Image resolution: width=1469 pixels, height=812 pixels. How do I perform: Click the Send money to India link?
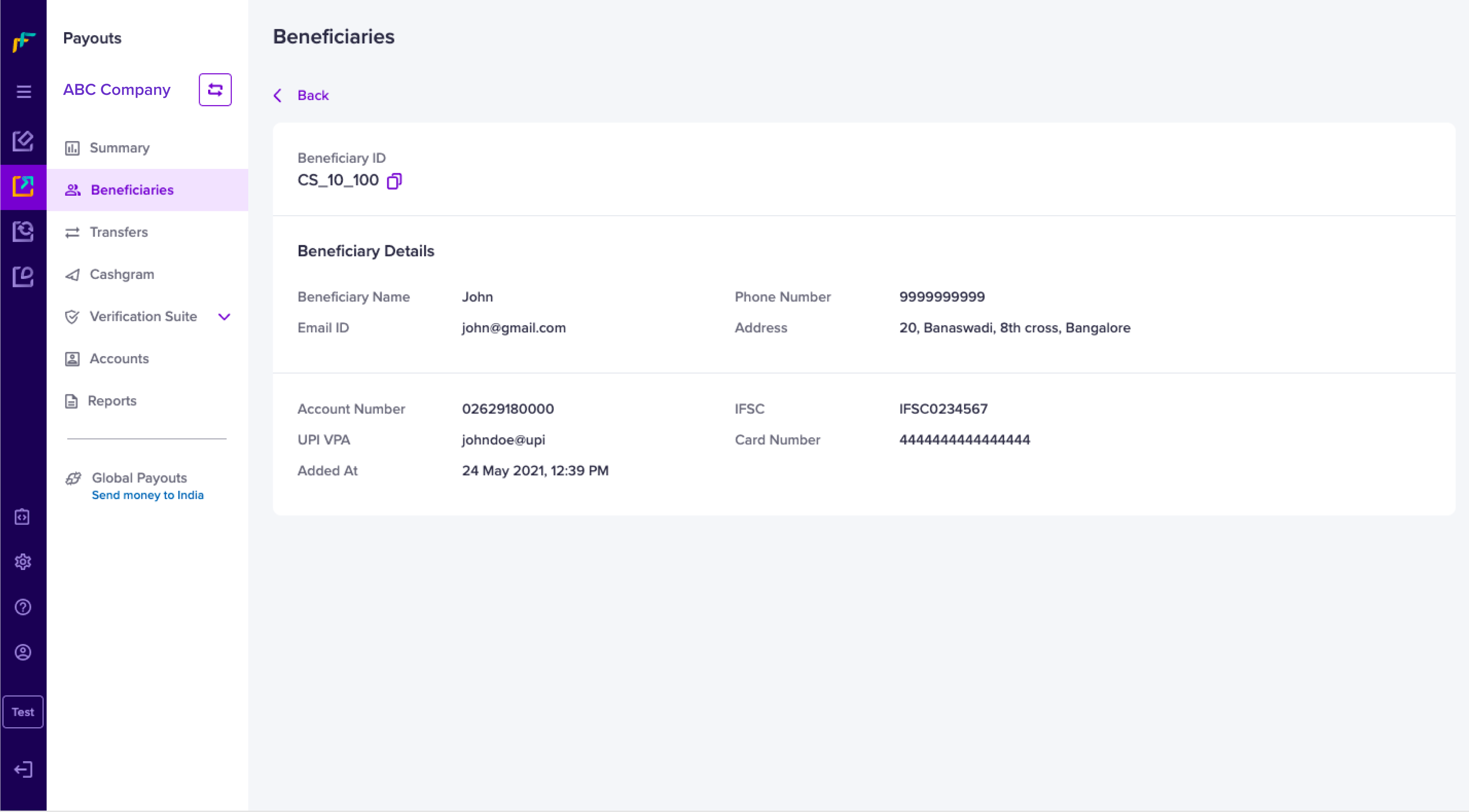148,495
